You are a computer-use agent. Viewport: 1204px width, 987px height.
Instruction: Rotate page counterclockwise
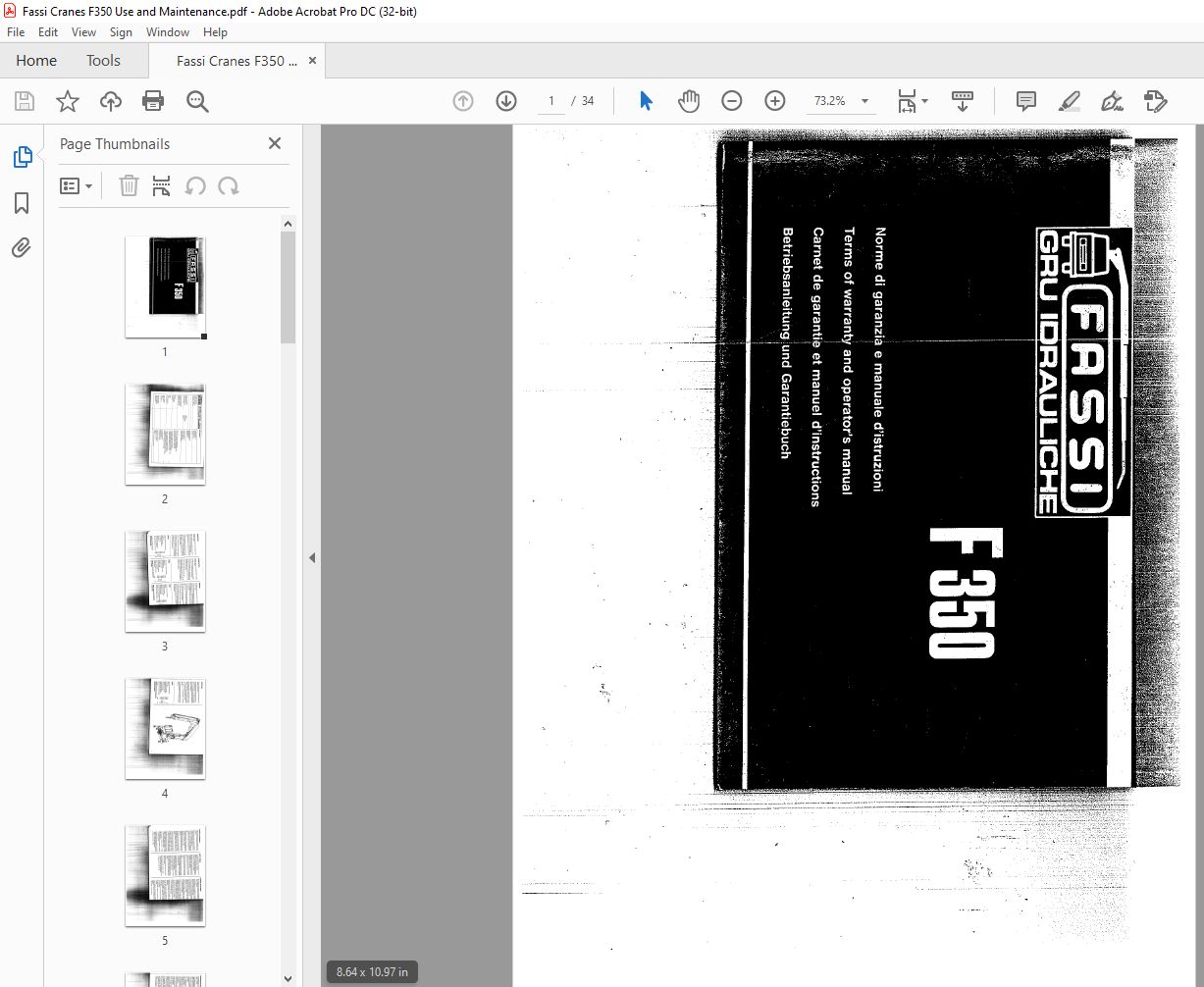tap(196, 185)
